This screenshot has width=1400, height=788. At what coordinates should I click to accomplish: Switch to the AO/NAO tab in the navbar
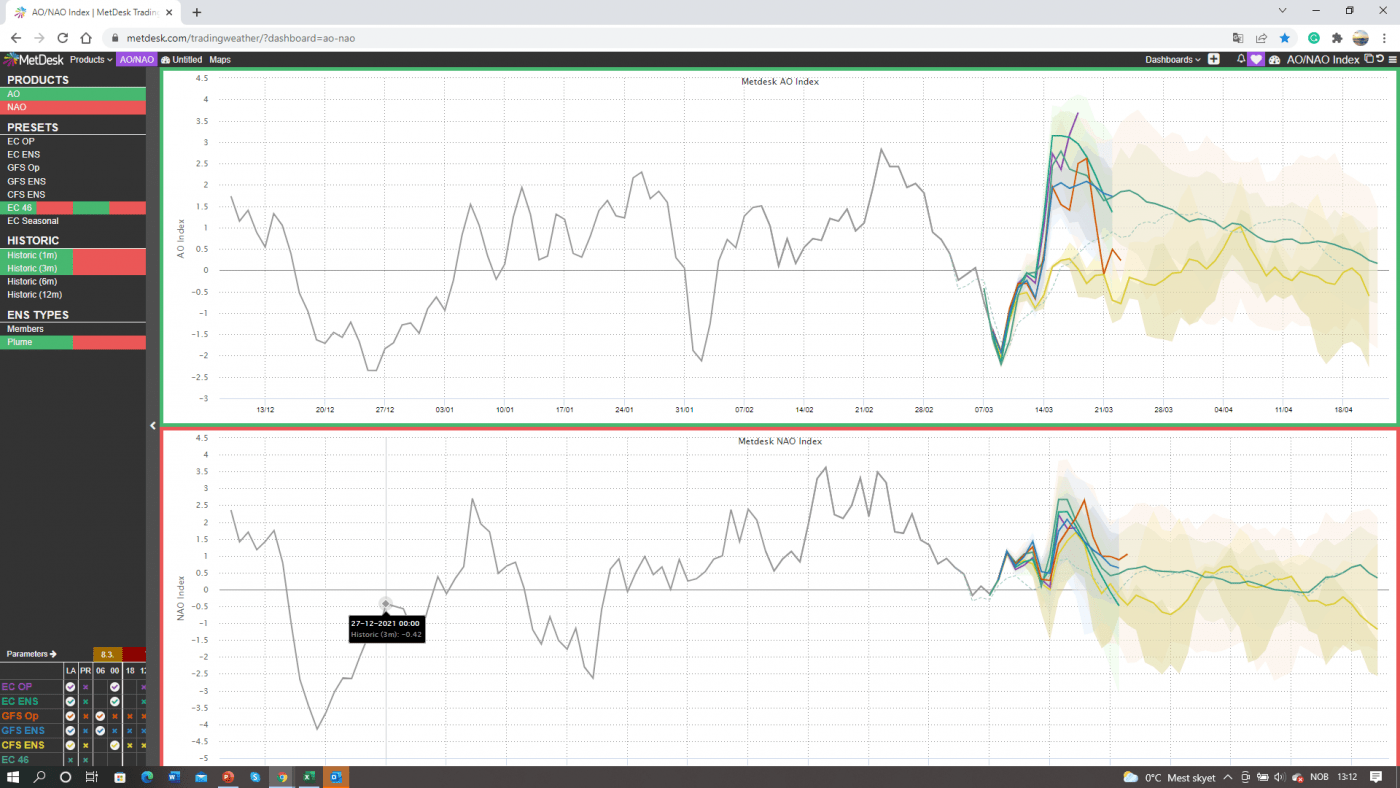point(137,59)
